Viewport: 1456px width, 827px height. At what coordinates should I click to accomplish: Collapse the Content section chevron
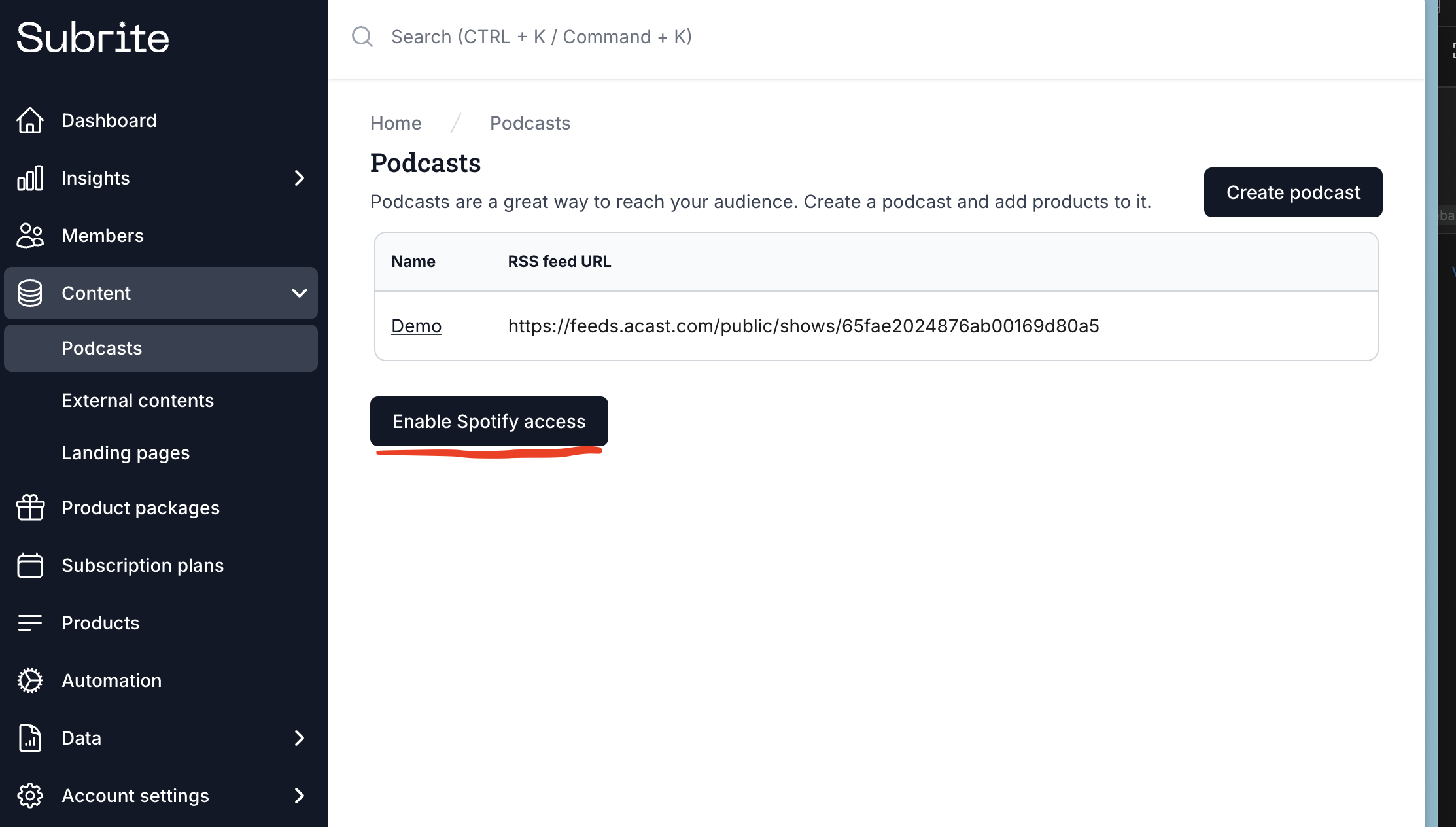pos(300,293)
